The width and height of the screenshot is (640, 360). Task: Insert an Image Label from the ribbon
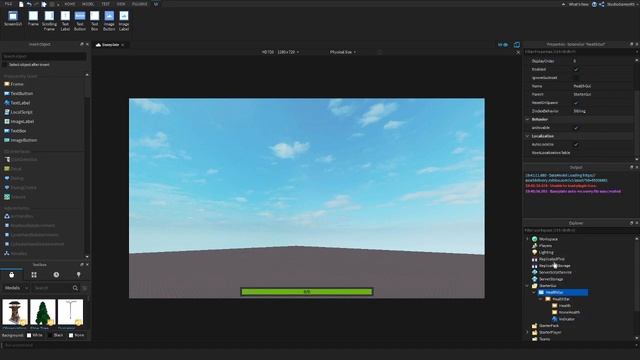point(124,21)
